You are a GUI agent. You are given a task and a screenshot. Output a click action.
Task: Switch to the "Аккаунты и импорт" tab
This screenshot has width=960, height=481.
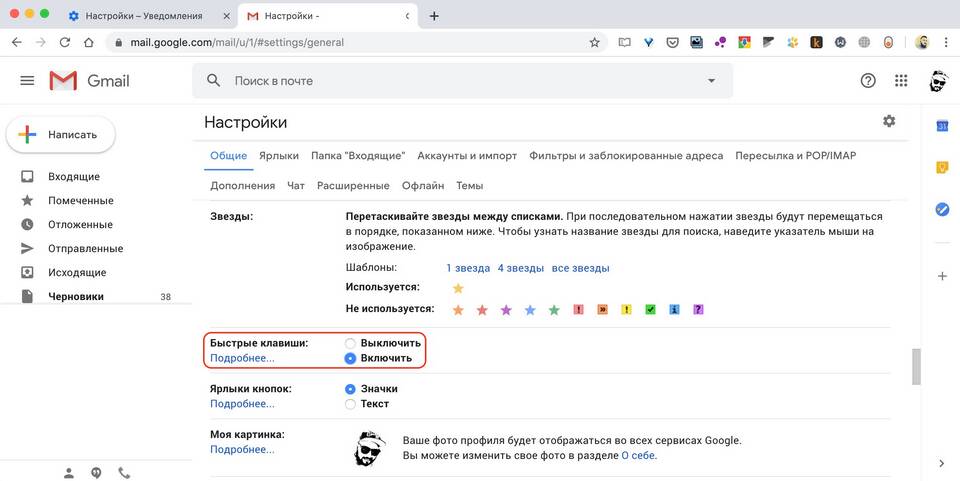coord(467,156)
